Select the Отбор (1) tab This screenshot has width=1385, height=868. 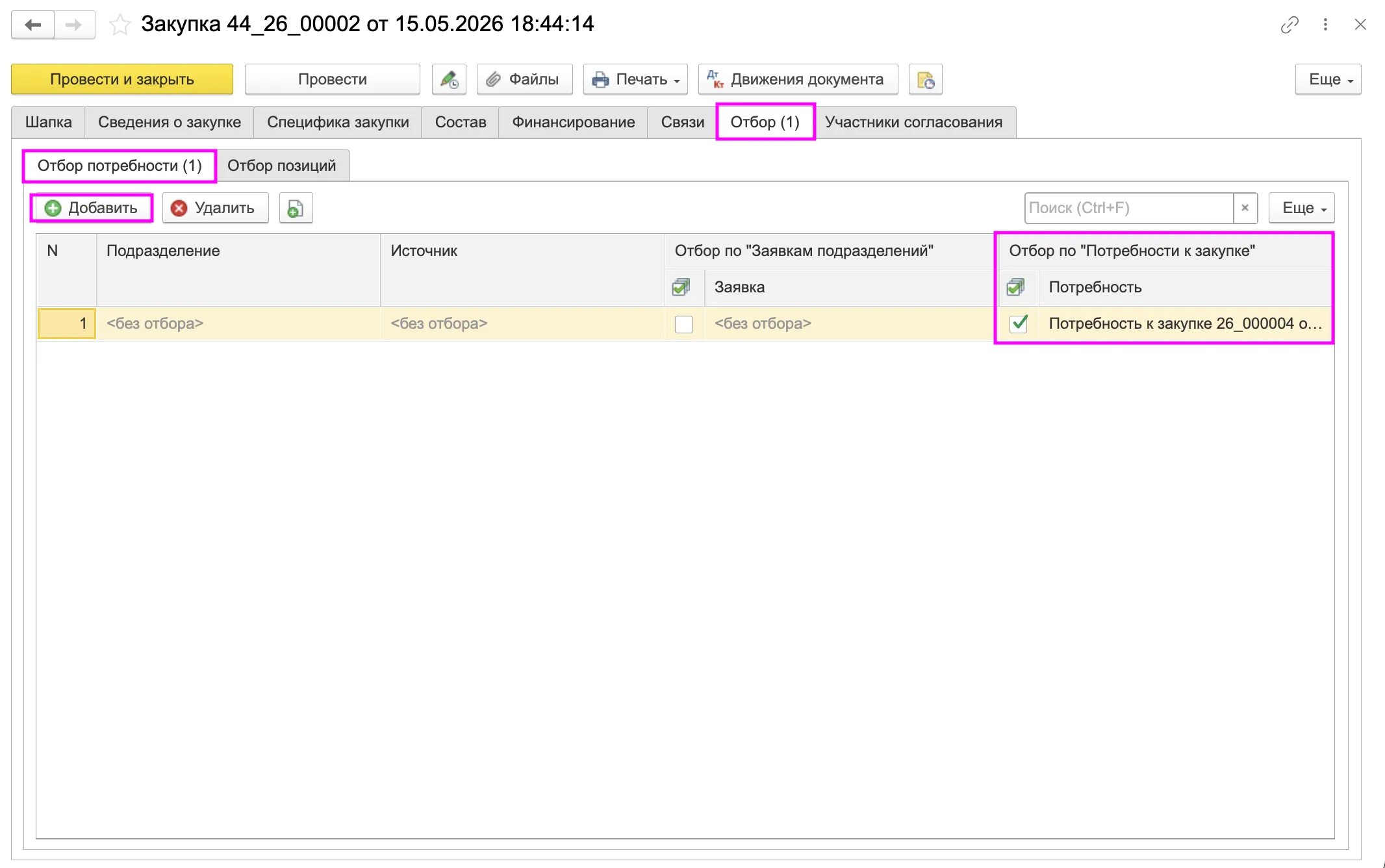[x=765, y=122]
